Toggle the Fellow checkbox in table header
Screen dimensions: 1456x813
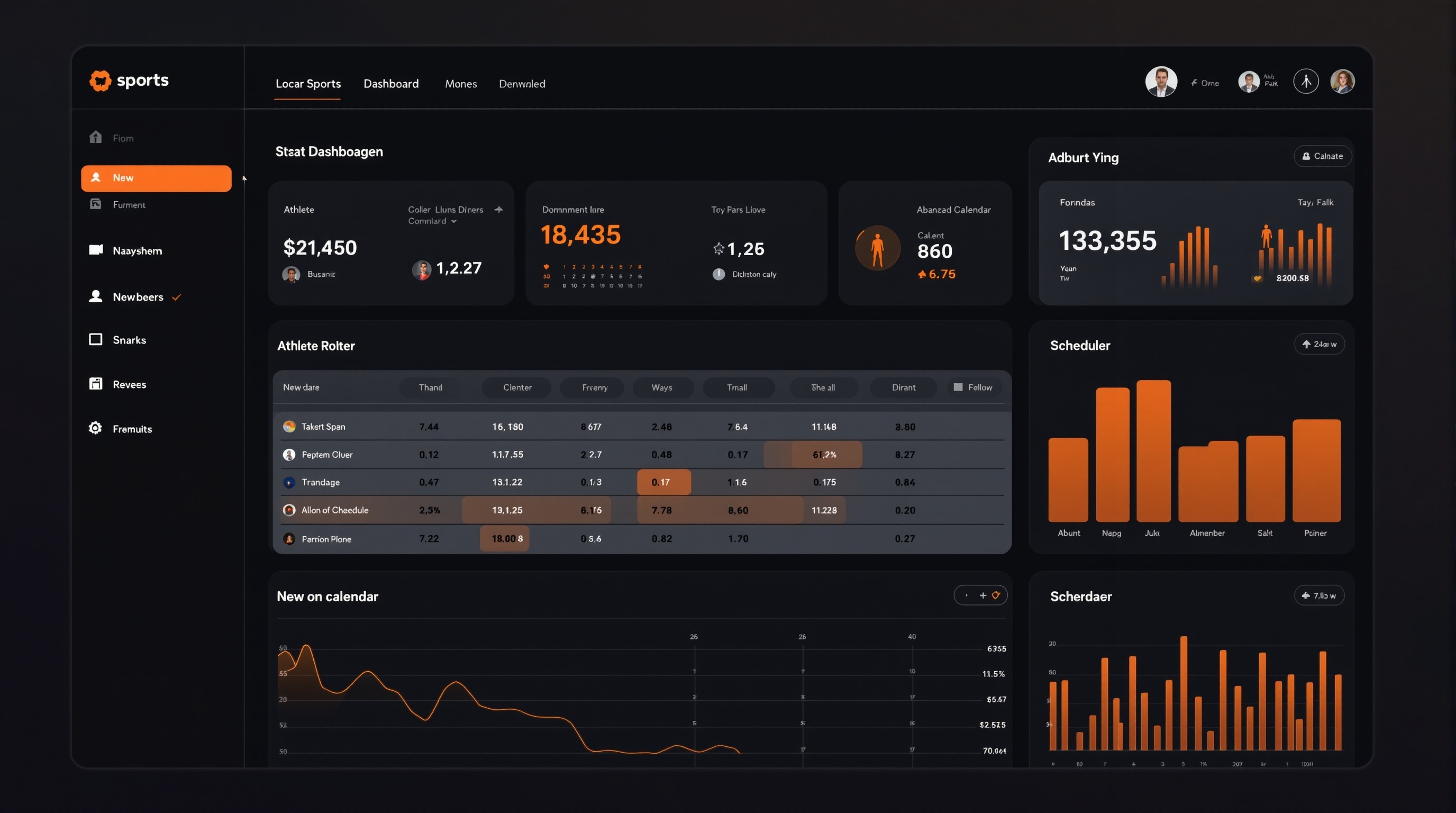point(958,387)
